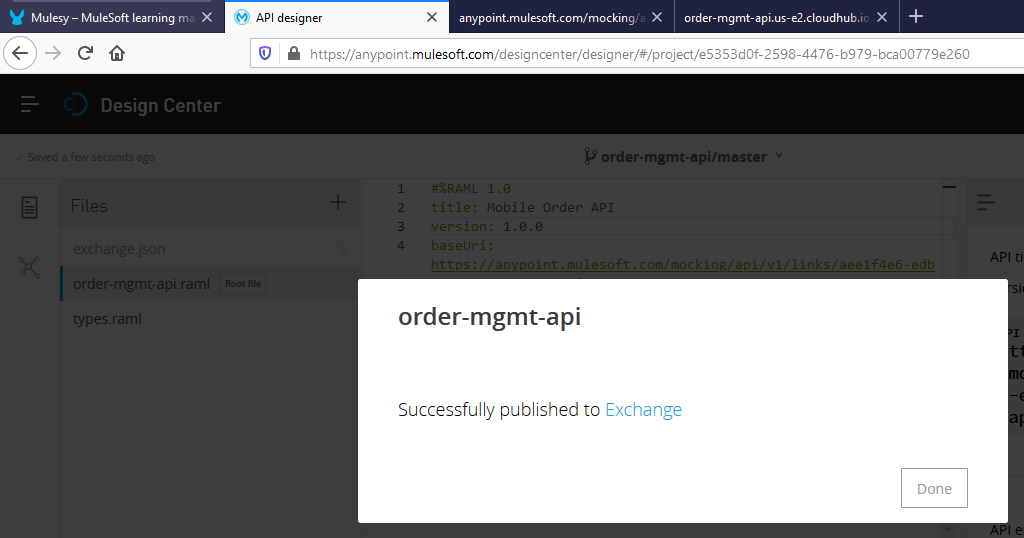Open the Exchange link in dialog

643,409
